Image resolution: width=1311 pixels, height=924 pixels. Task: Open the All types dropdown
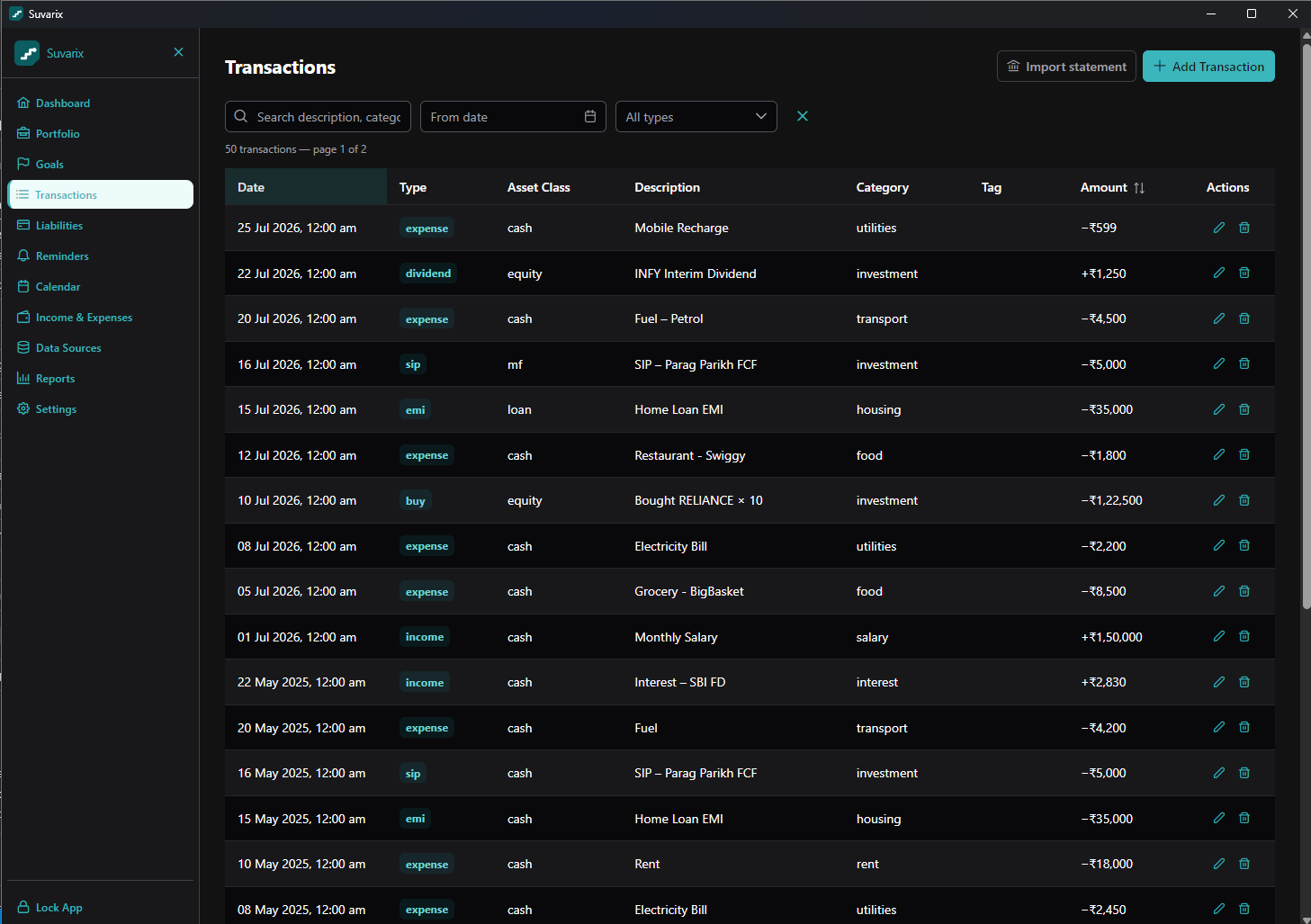point(696,117)
